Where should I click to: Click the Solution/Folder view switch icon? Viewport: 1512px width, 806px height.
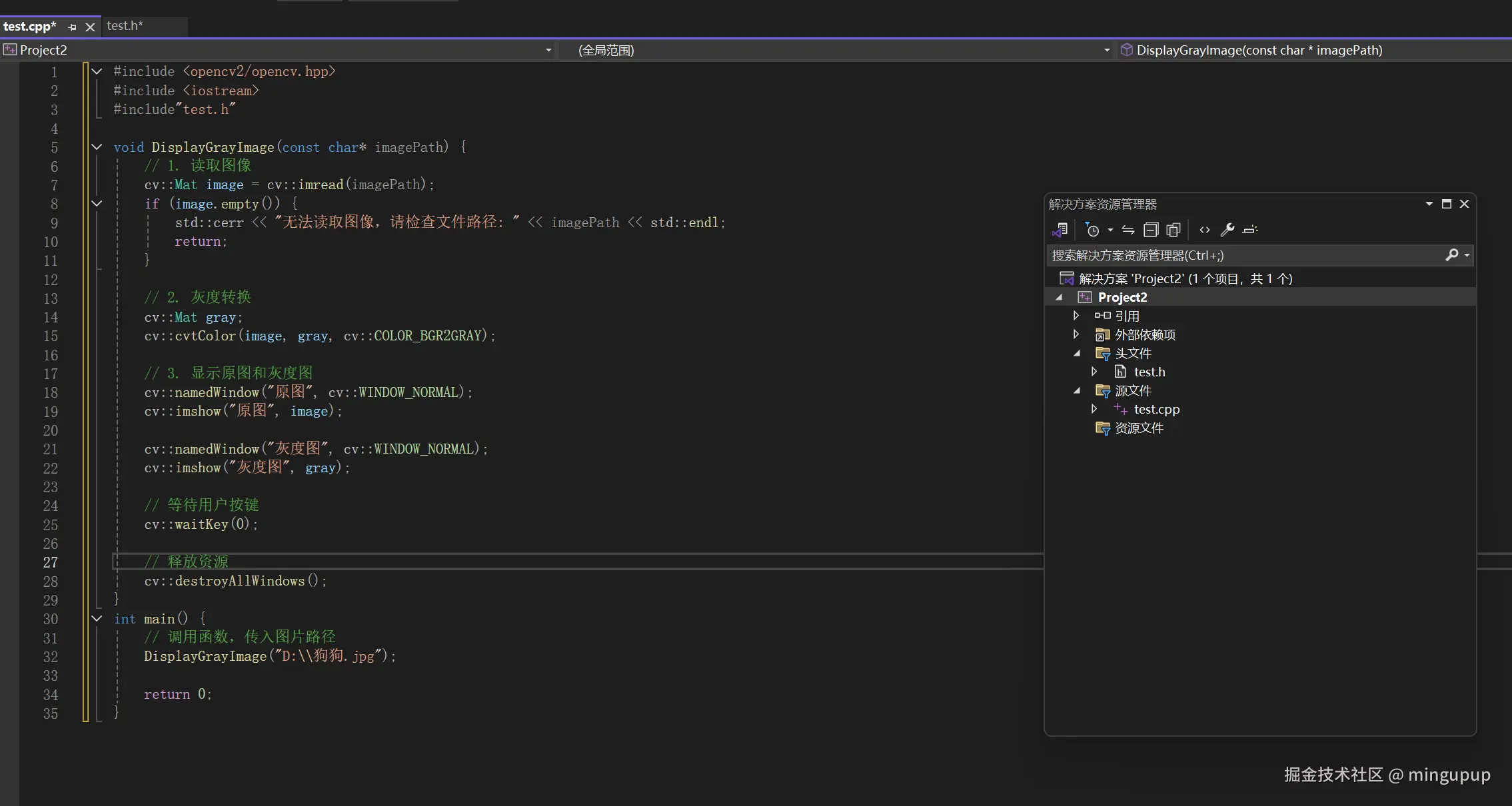1060,230
